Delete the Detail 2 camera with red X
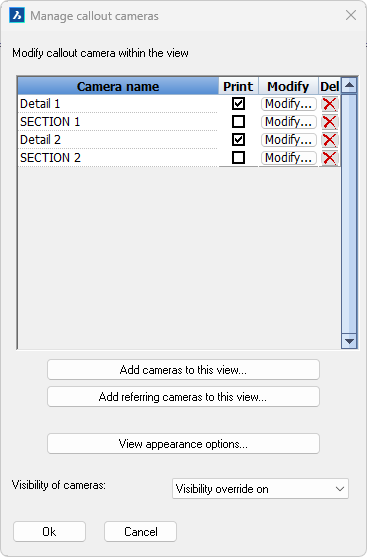The height and width of the screenshot is (557, 367). tap(329, 140)
